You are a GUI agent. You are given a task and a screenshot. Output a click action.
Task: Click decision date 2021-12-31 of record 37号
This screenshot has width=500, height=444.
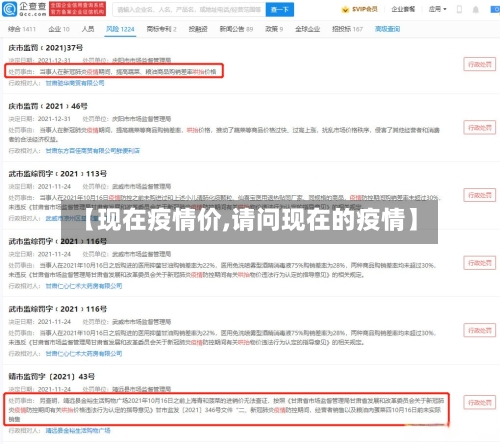[54, 60]
